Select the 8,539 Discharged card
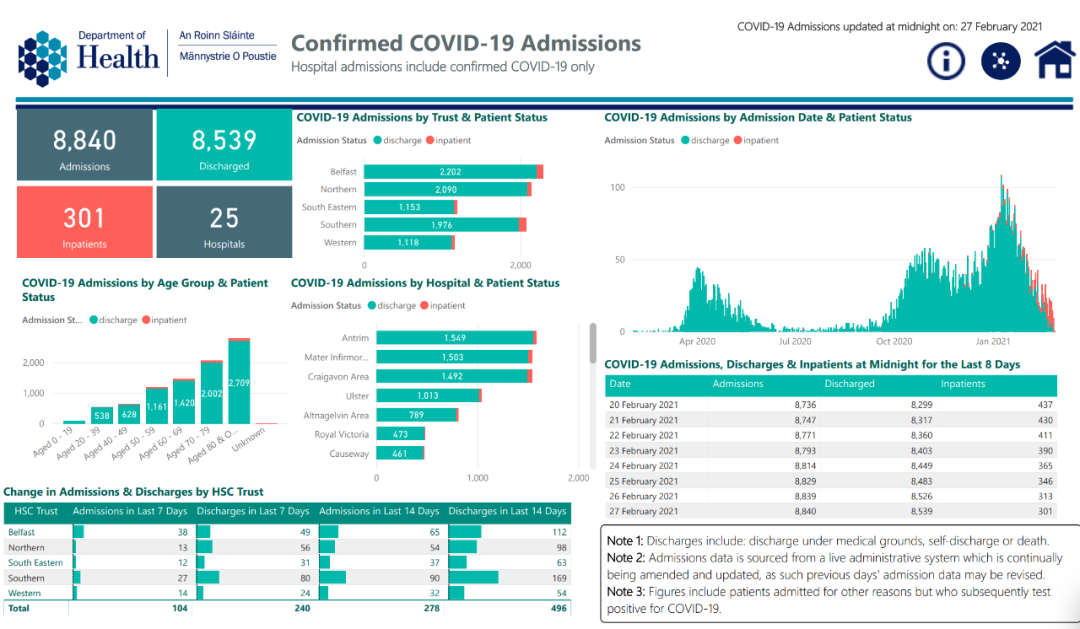 point(225,145)
